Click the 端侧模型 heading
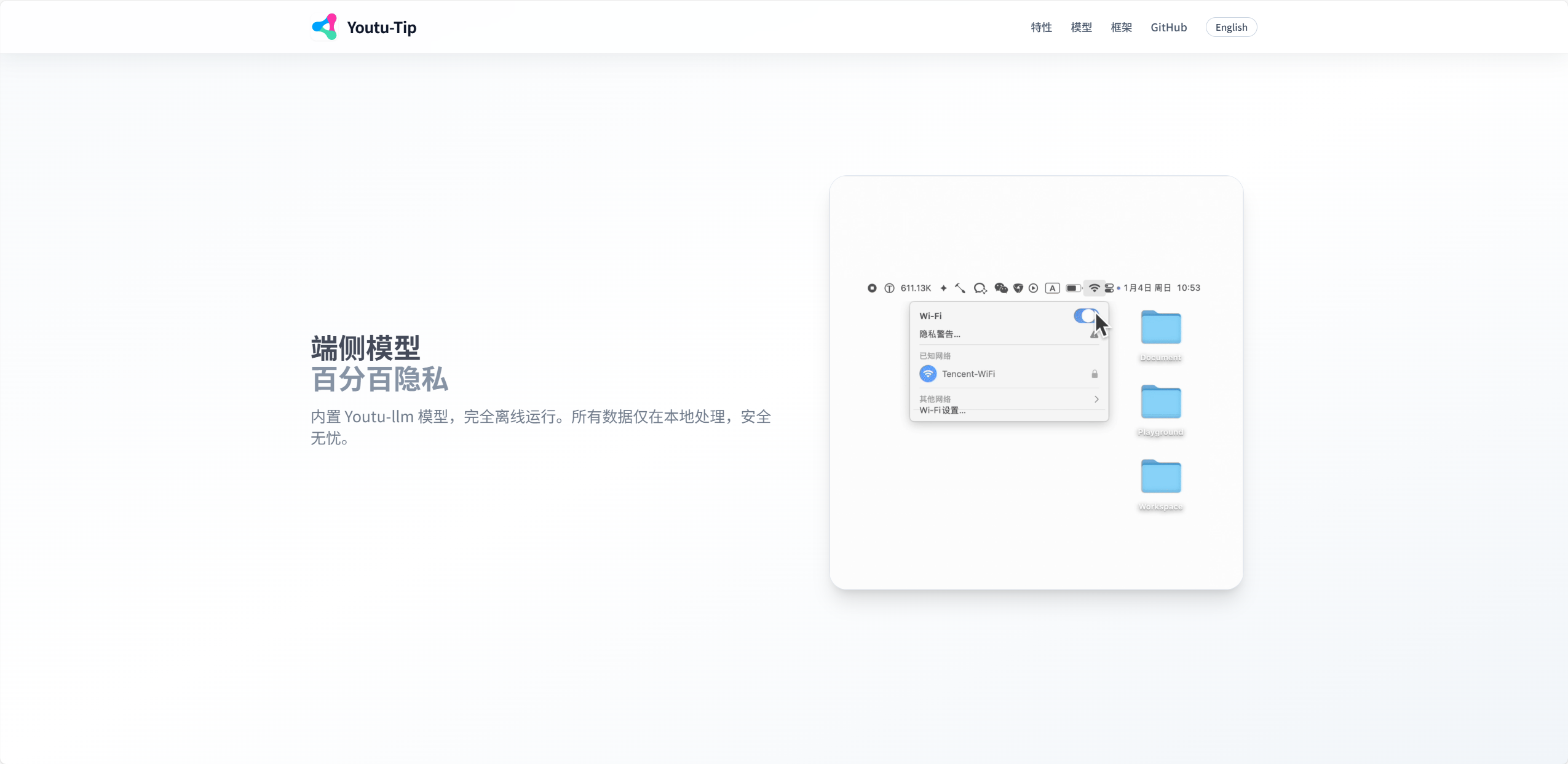 (x=365, y=349)
